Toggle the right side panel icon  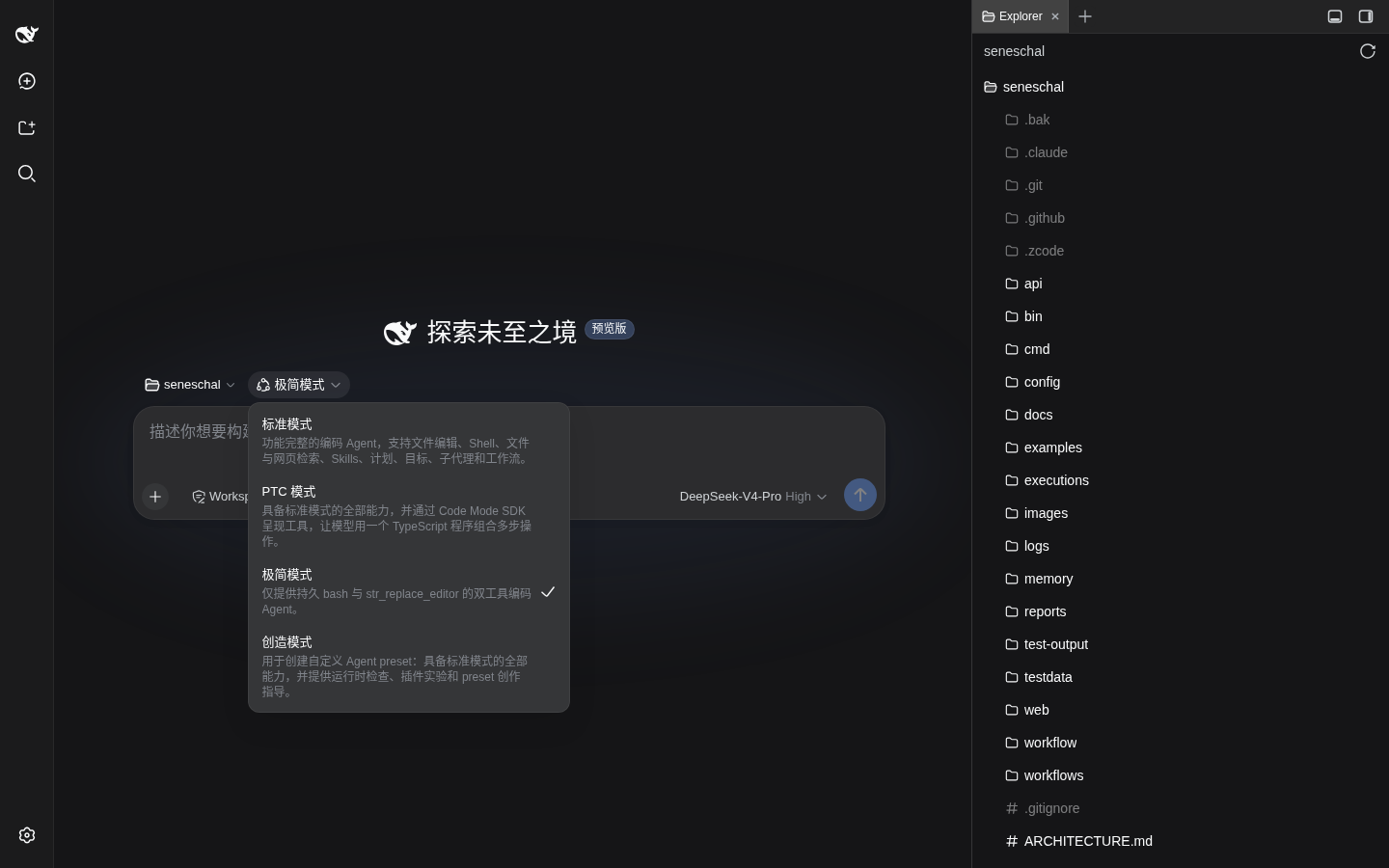click(1366, 16)
